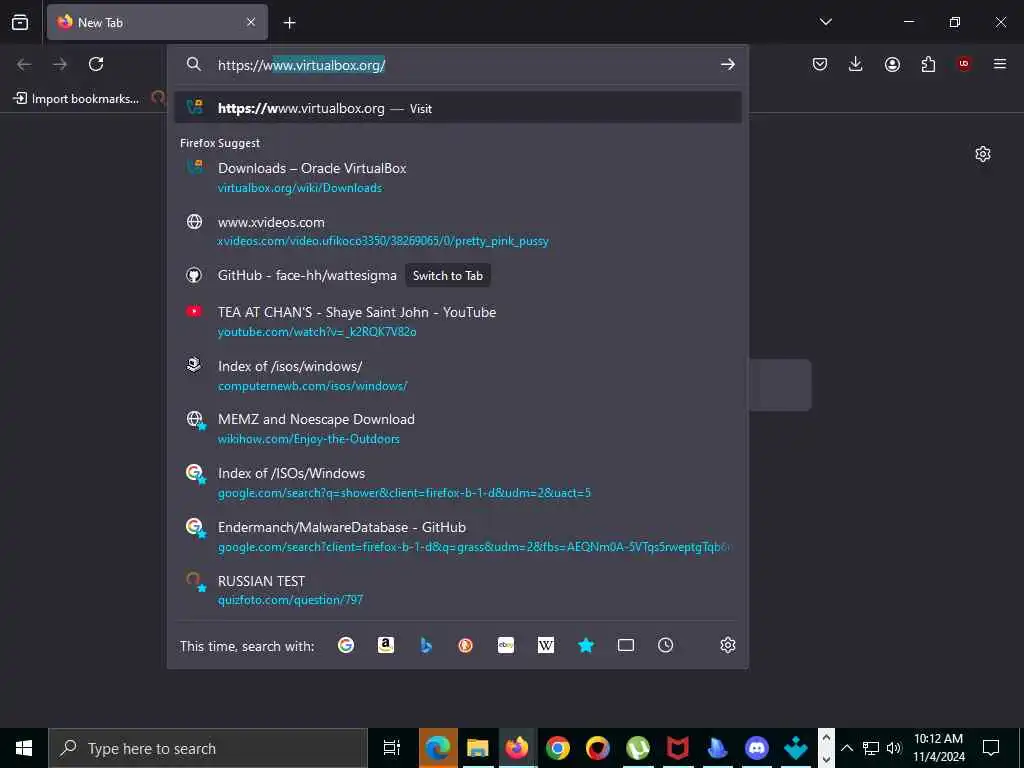Viewport: 1024px width, 768px height.
Task: Open the Firefox application menu
Action: (x=1000, y=64)
